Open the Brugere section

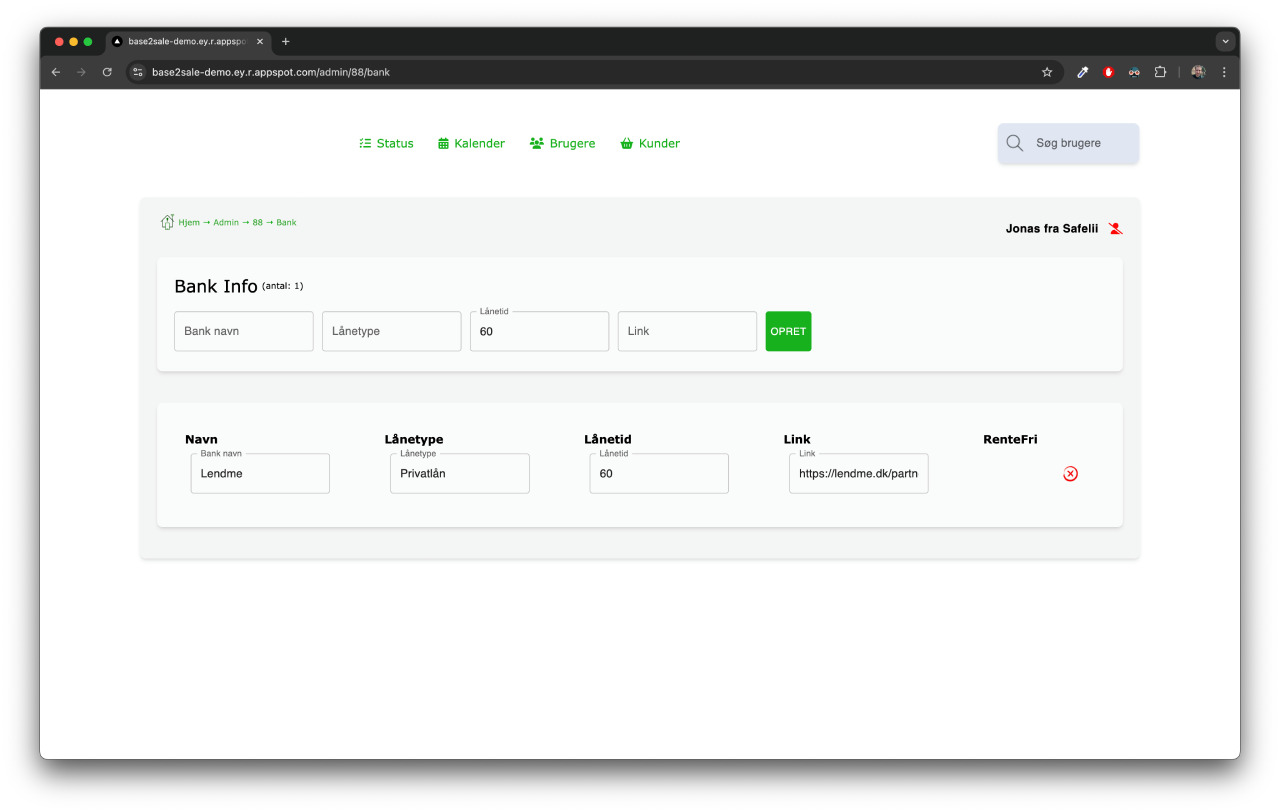click(x=562, y=143)
